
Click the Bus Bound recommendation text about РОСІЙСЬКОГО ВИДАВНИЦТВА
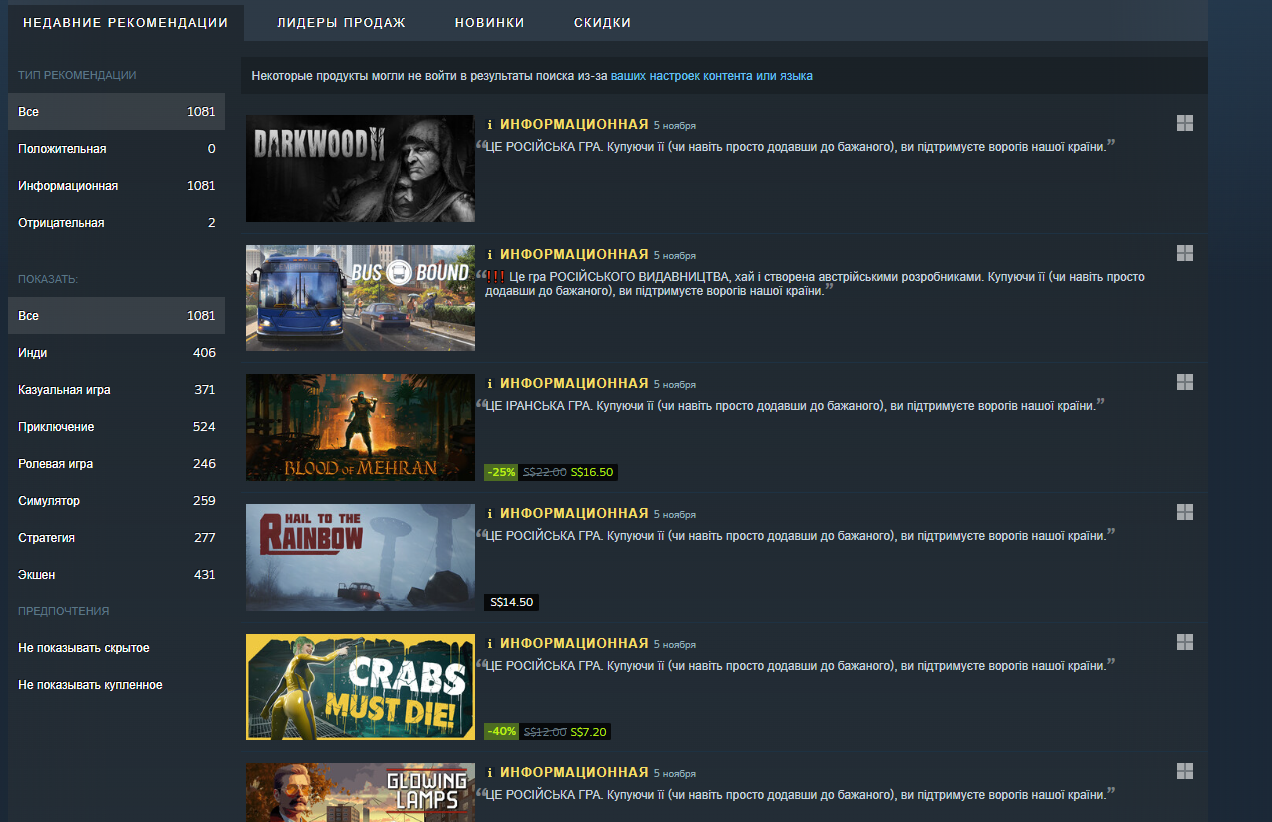(814, 284)
